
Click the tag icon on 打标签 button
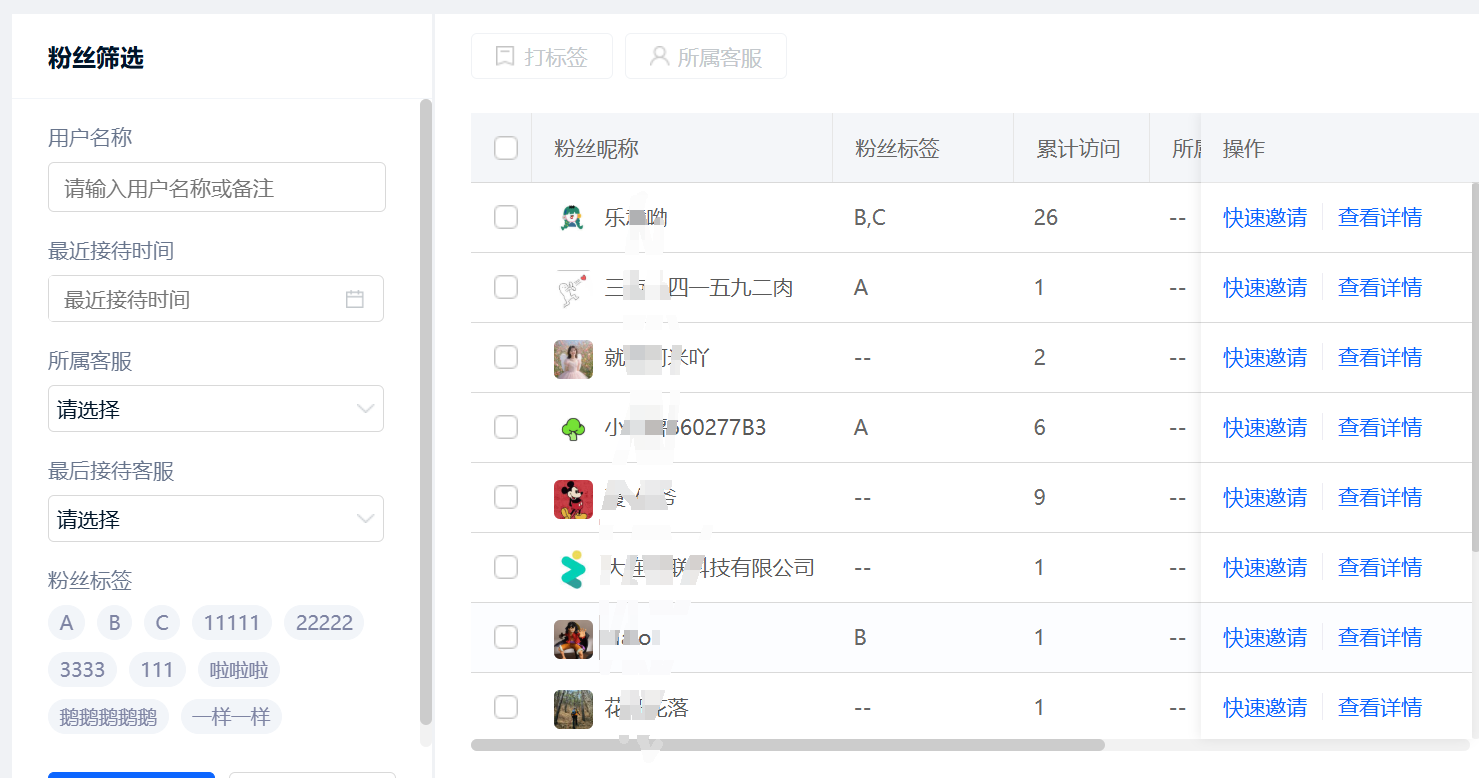(x=505, y=56)
